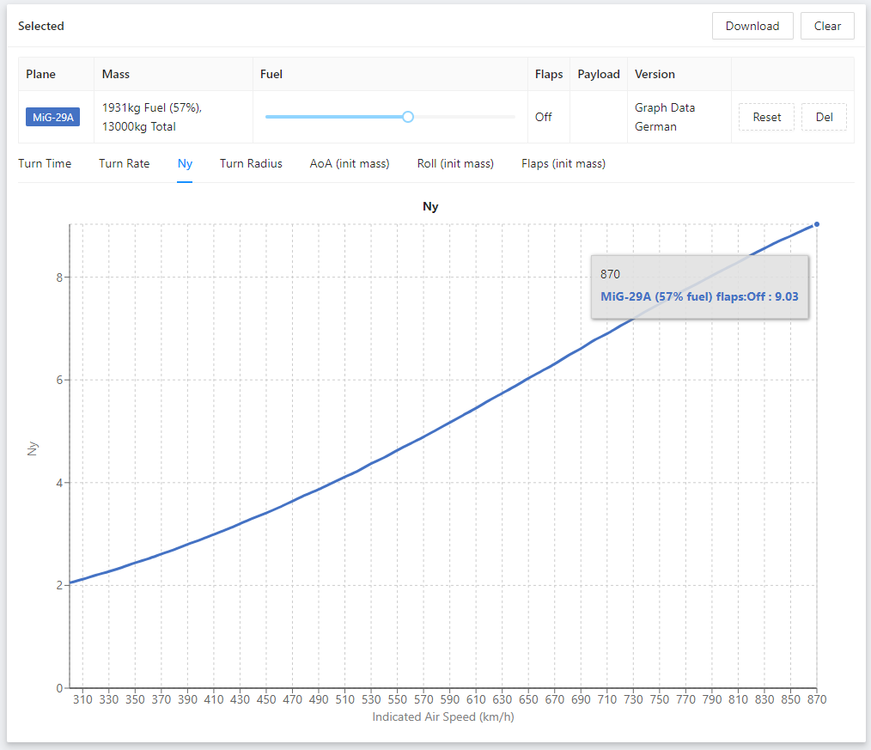Click the Download button
This screenshot has width=871, height=750.
[752, 26]
